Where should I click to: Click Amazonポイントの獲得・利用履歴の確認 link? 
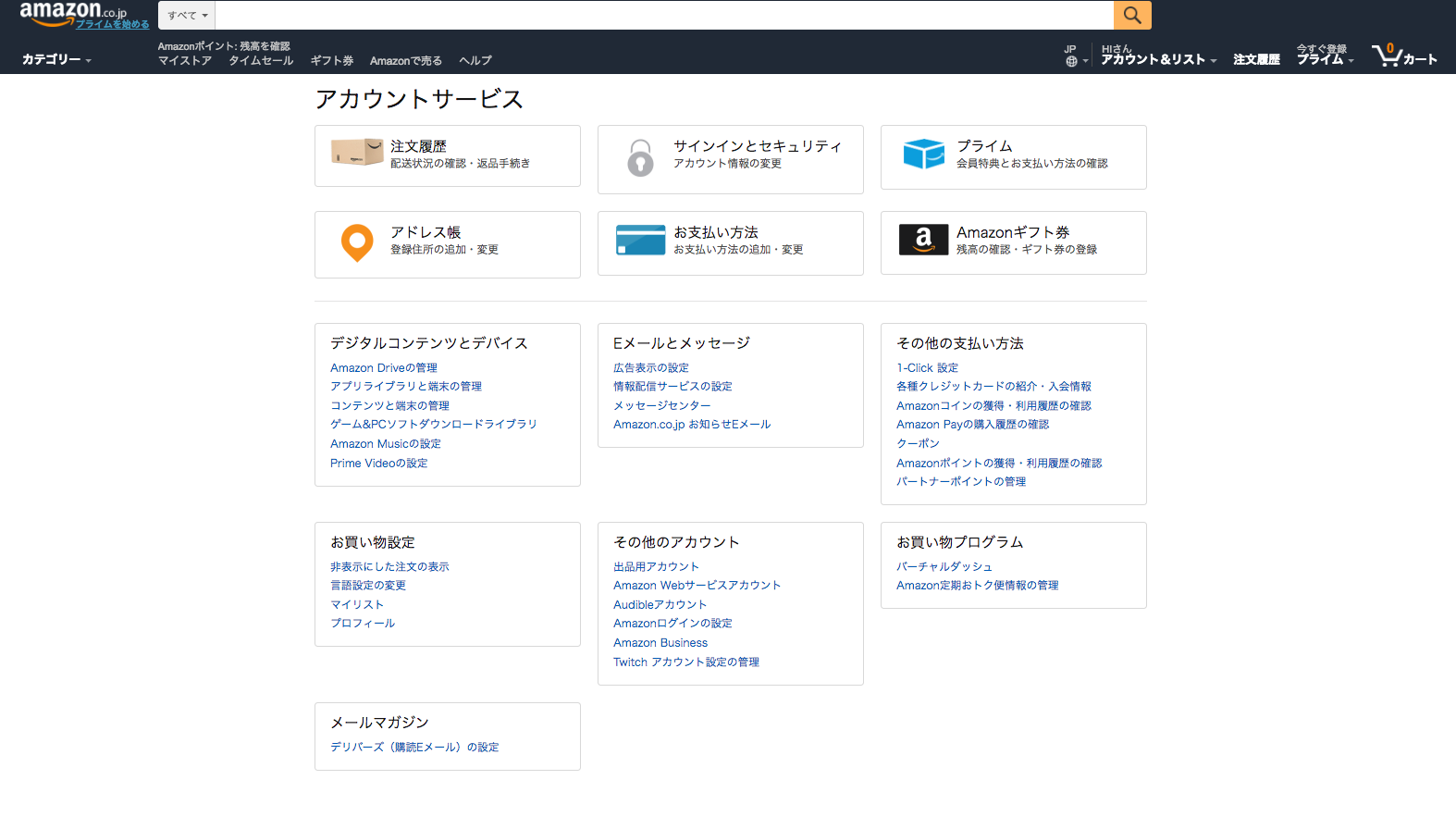pyautogui.click(x=999, y=464)
